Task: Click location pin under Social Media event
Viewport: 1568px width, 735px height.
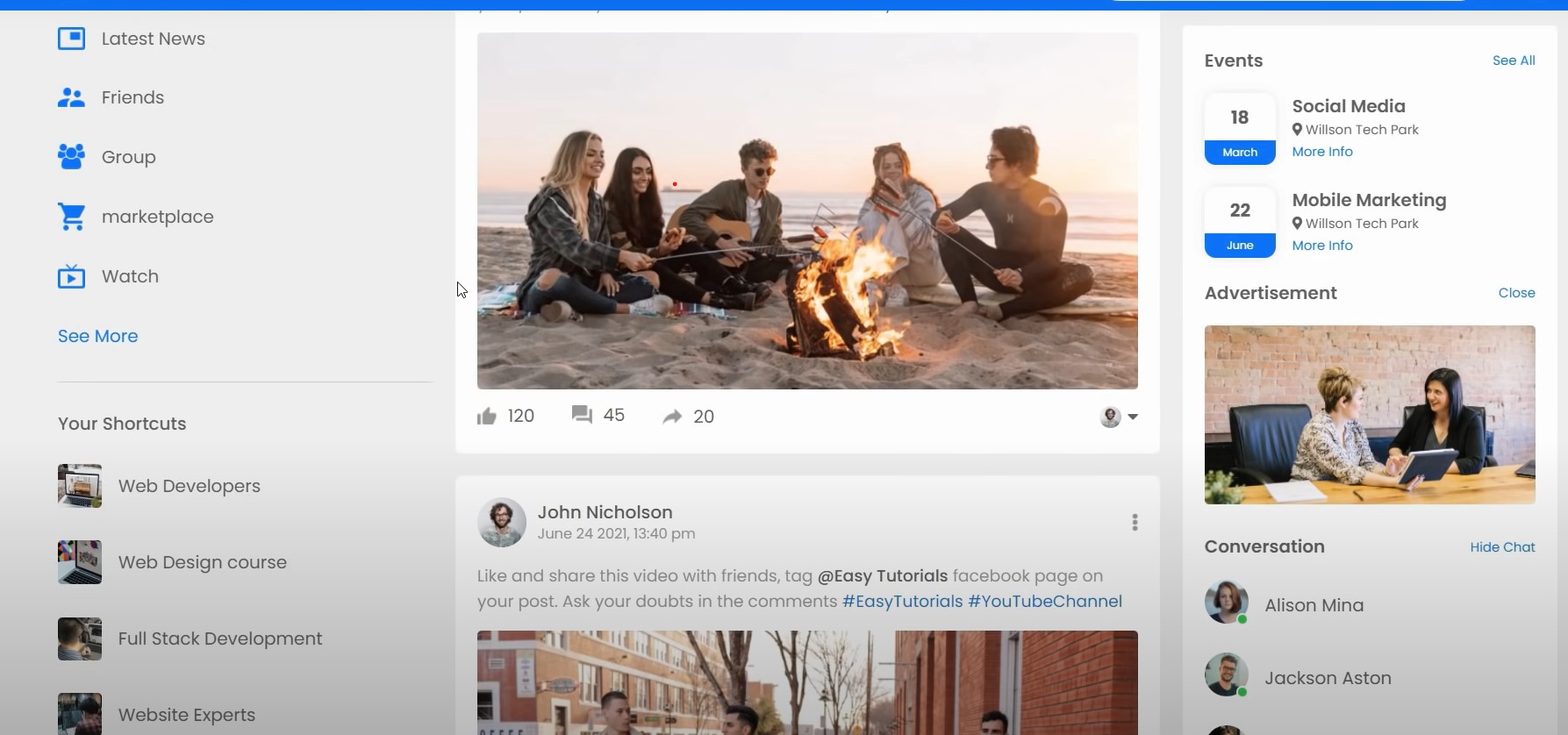Action: pyautogui.click(x=1297, y=130)
